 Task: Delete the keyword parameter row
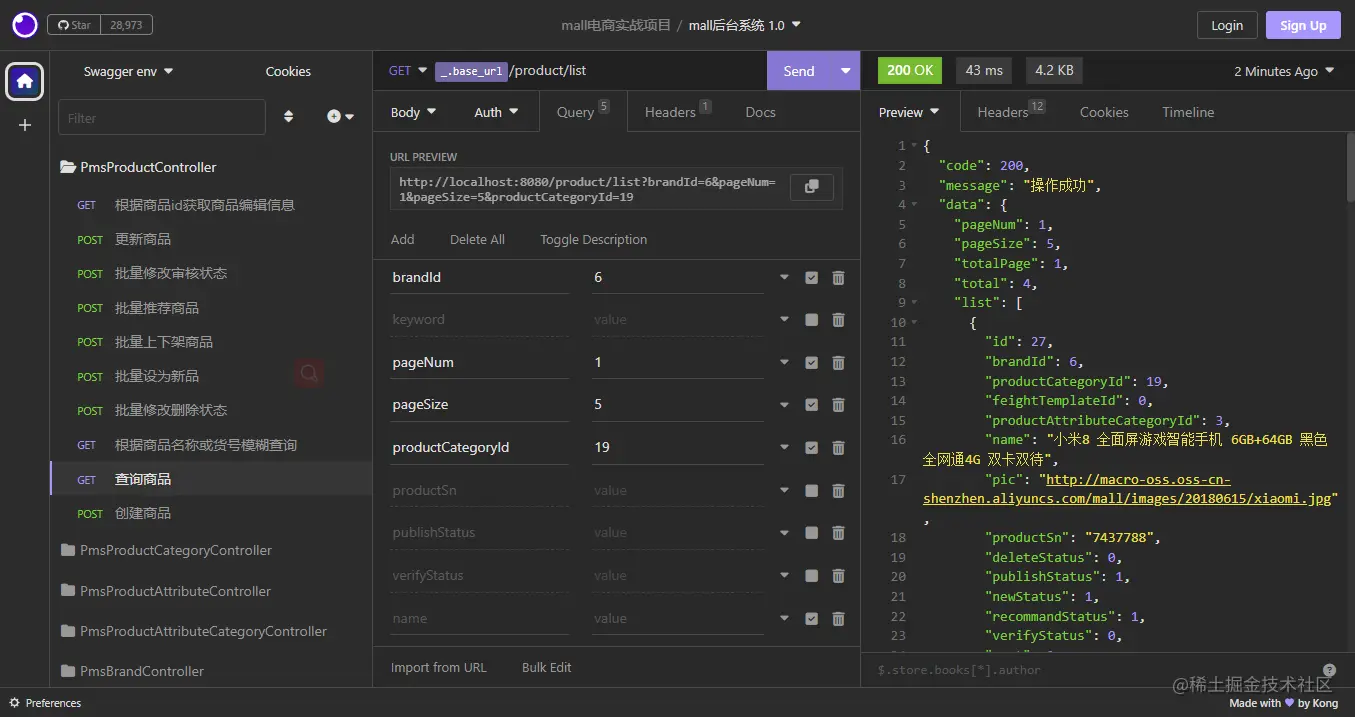pos(838,320)
